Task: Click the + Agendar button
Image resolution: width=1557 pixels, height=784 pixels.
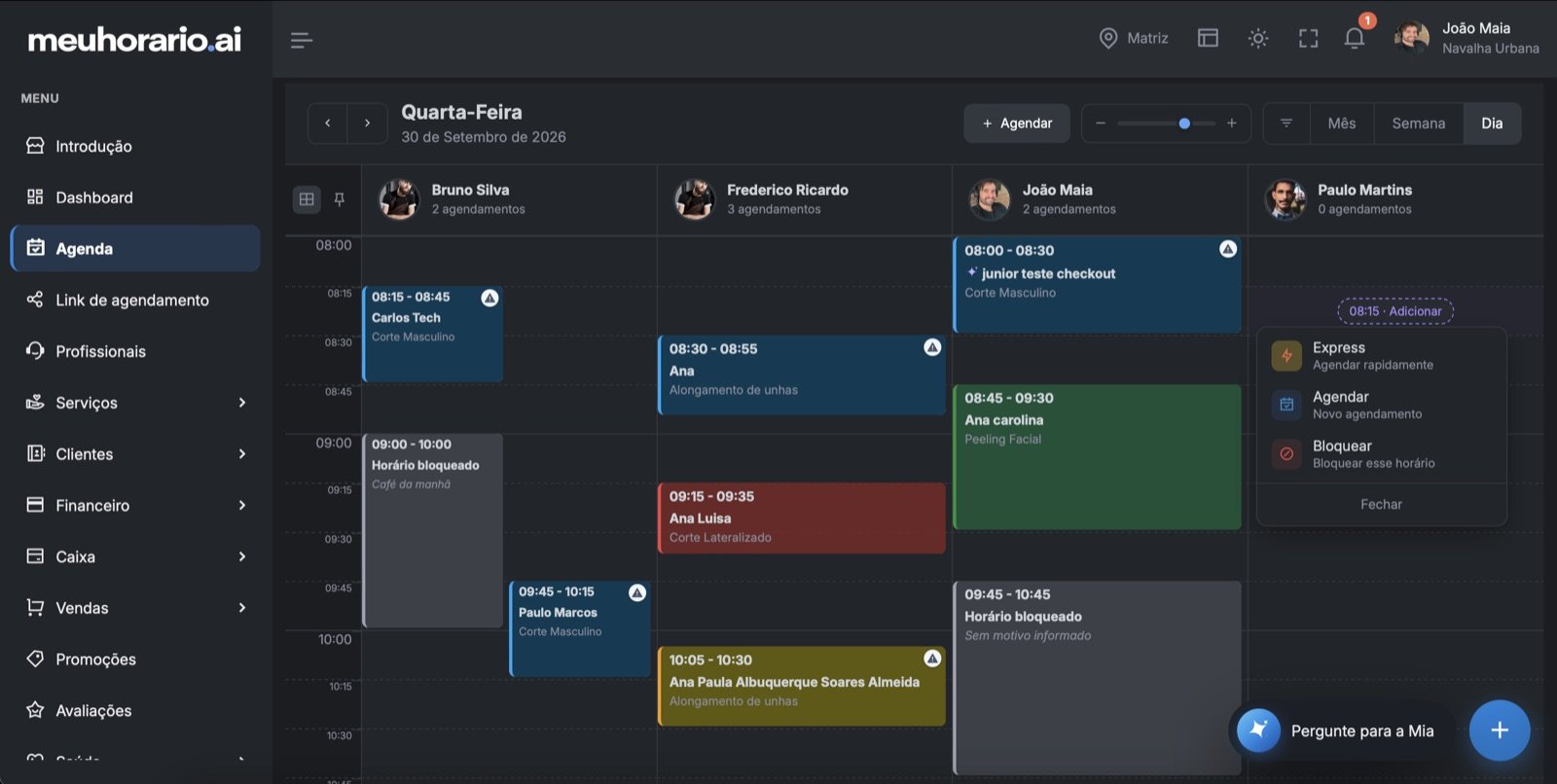Action: [x=1017, y=124]
